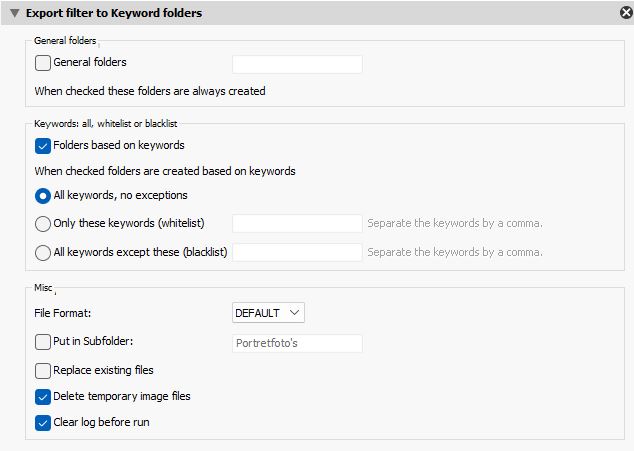Select All keywords, no exceptions option
Viewport: 634px width, 451px height.
[43, 196]
